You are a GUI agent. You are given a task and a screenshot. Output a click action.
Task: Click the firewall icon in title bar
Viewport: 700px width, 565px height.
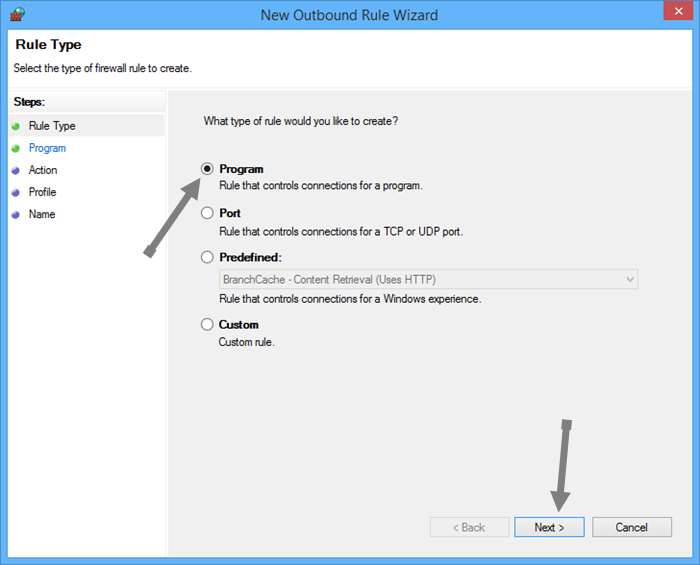17,14
